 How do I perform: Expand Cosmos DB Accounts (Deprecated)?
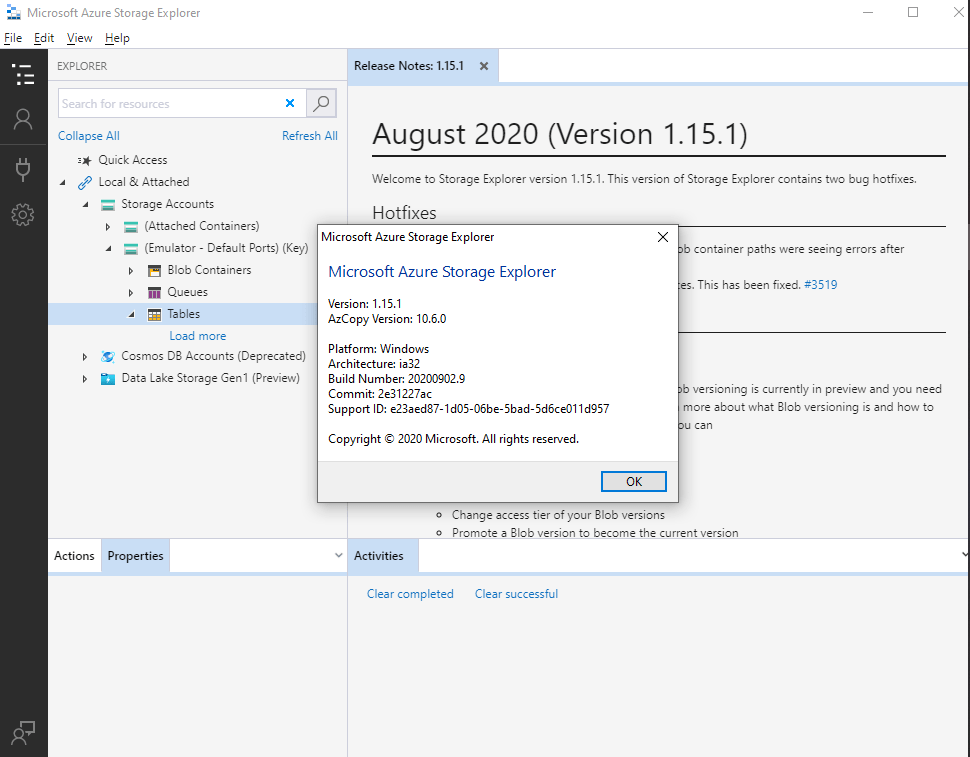click(x=85, y=357)
